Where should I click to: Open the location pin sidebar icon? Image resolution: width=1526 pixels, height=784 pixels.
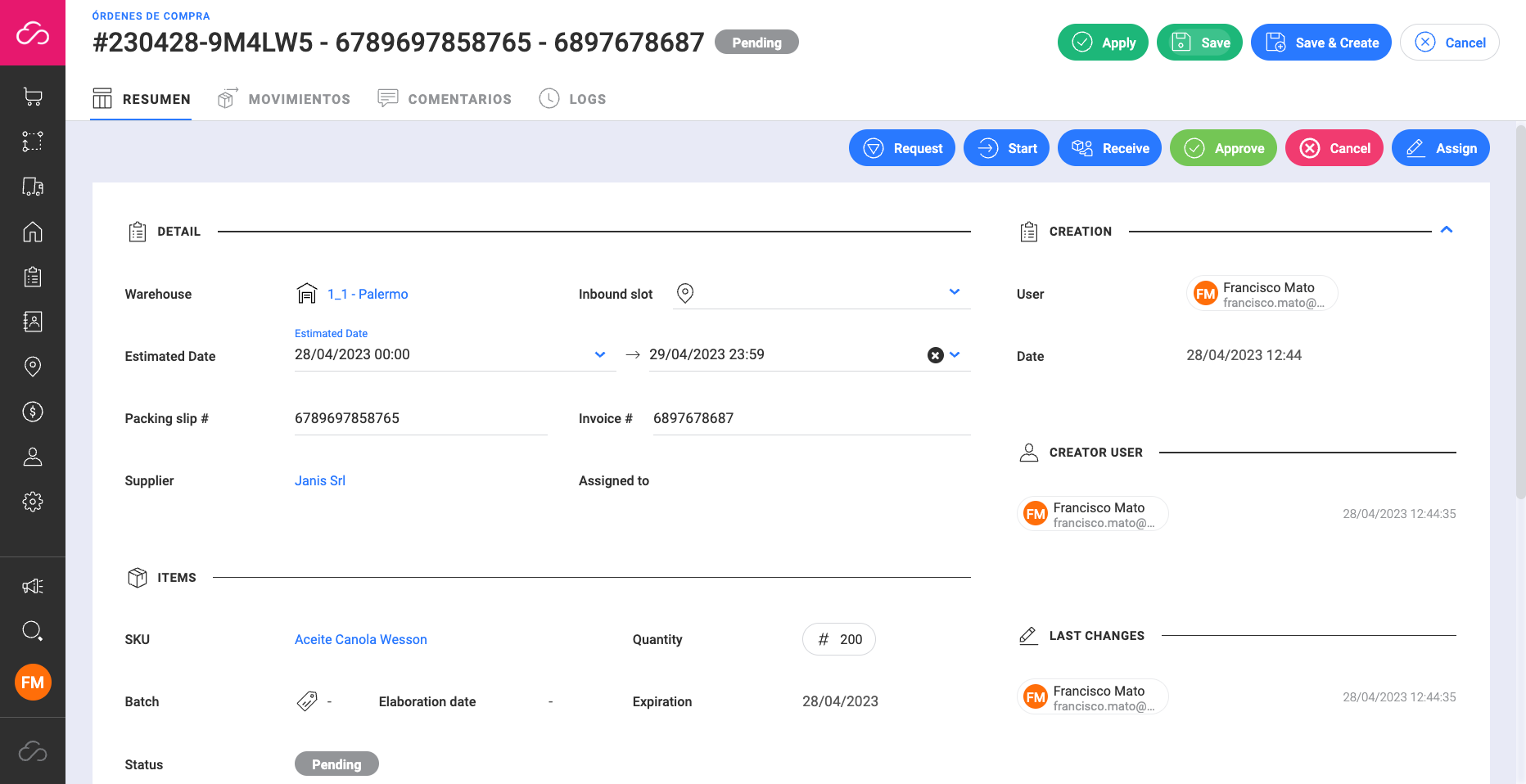point(33,367)
